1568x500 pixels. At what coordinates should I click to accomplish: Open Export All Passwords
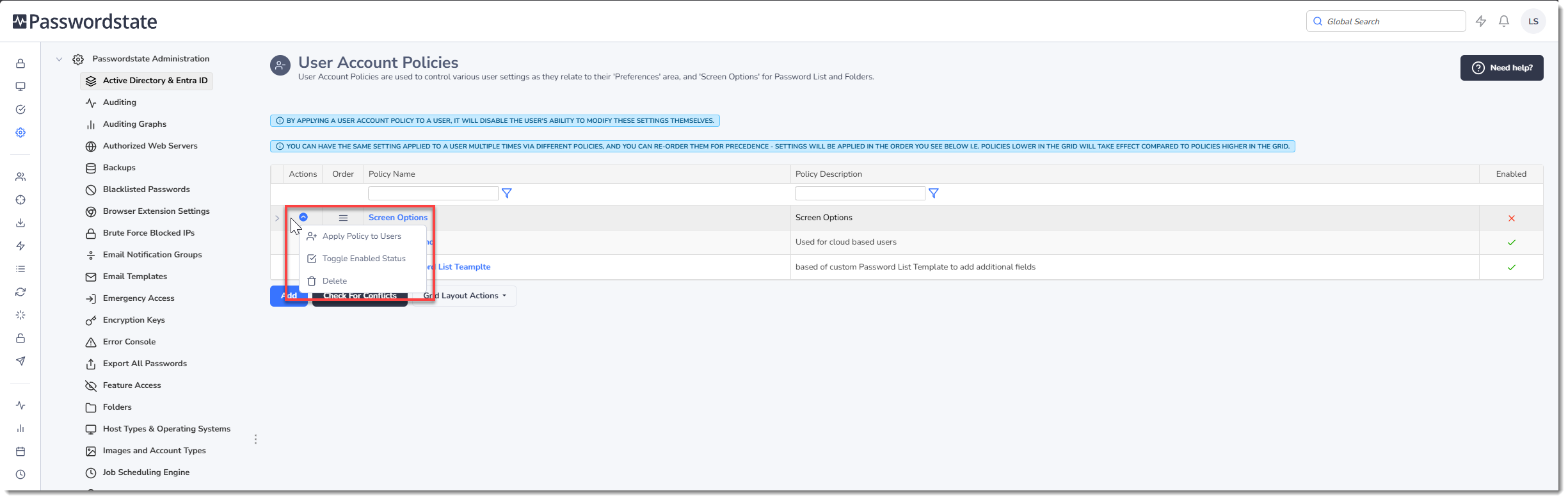tap(145, 364)
